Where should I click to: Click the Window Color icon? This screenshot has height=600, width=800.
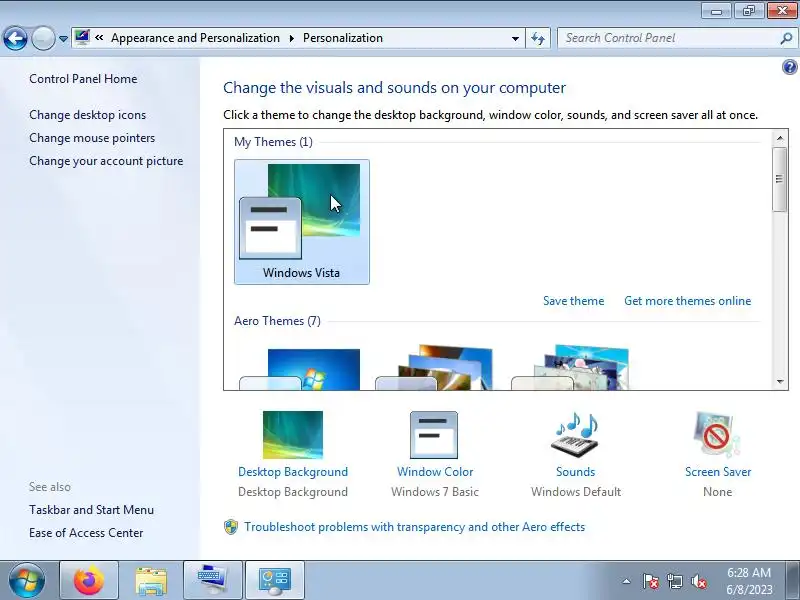[434, 435]
